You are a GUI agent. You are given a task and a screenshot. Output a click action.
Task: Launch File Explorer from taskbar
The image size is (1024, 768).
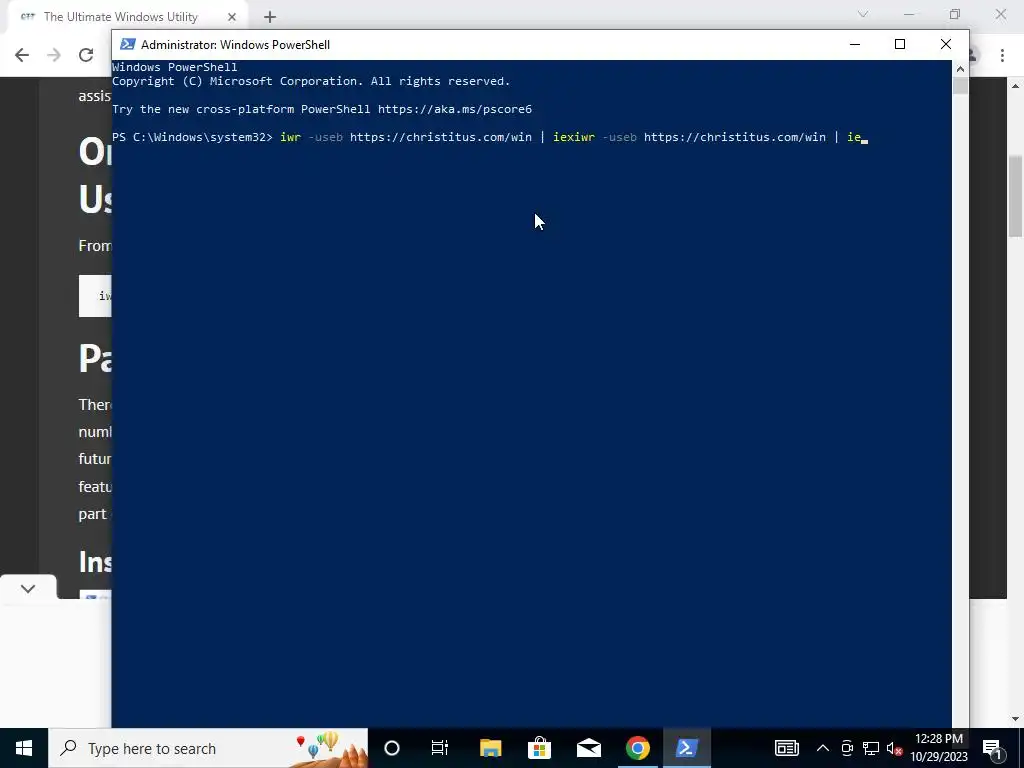490,748
